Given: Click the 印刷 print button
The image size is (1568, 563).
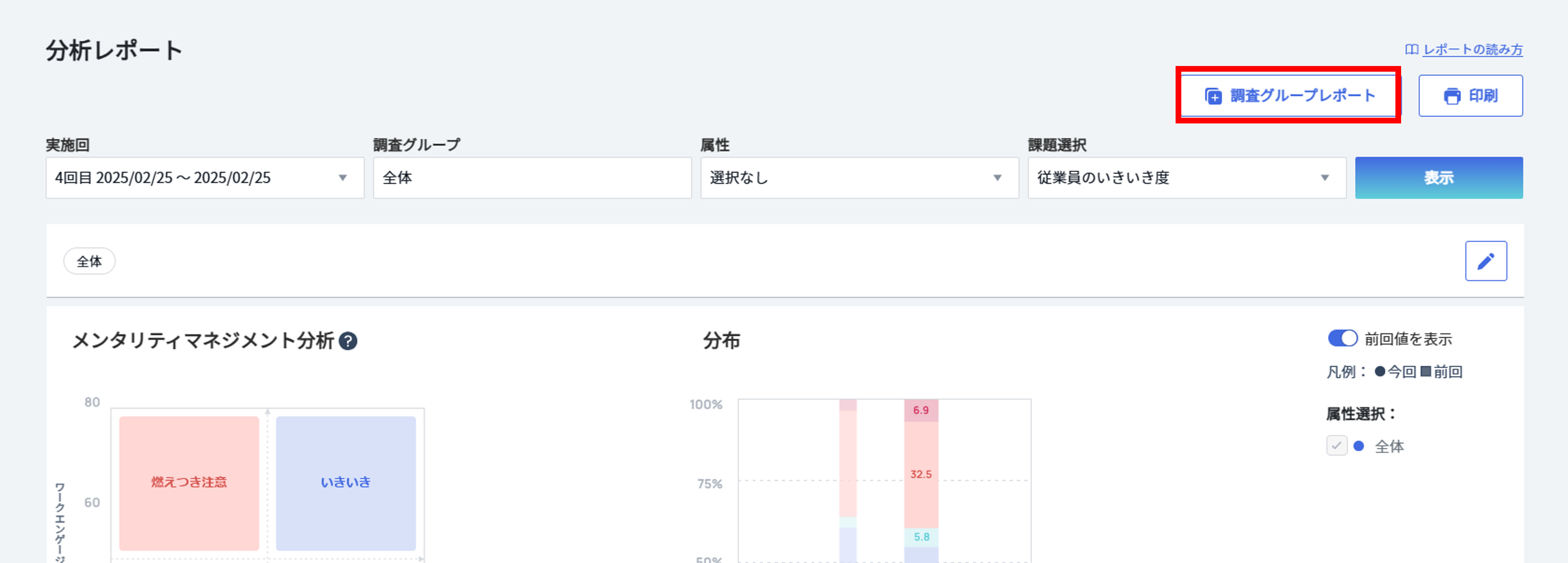Looking at the screenshot, I should coord(1471,96).
